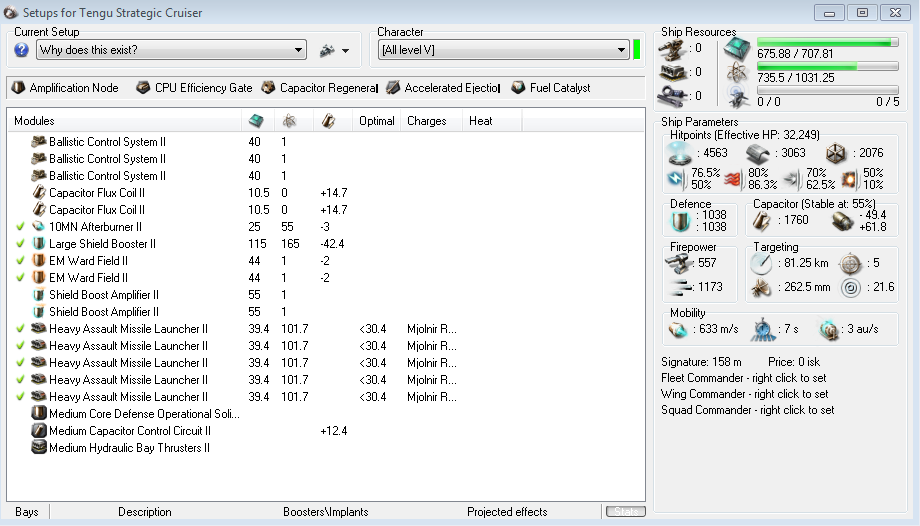
Task: Click the powergrid usage progress bar
Action: click(827, 66)
